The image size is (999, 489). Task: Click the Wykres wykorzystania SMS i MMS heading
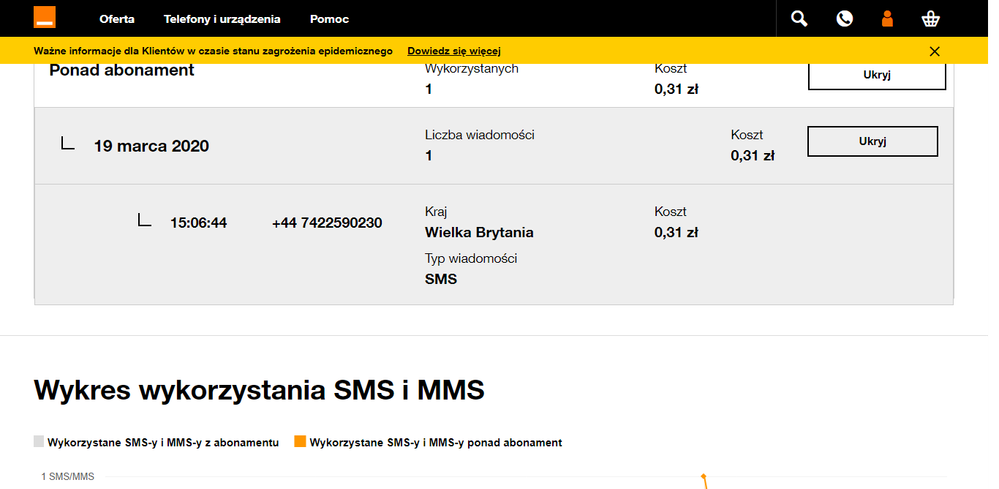(x=259, y=390)
